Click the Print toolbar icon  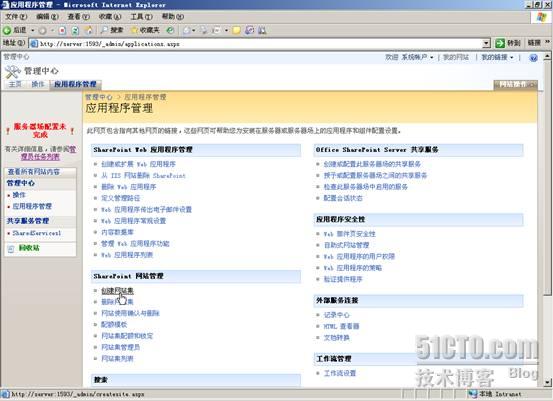(204, 31)
